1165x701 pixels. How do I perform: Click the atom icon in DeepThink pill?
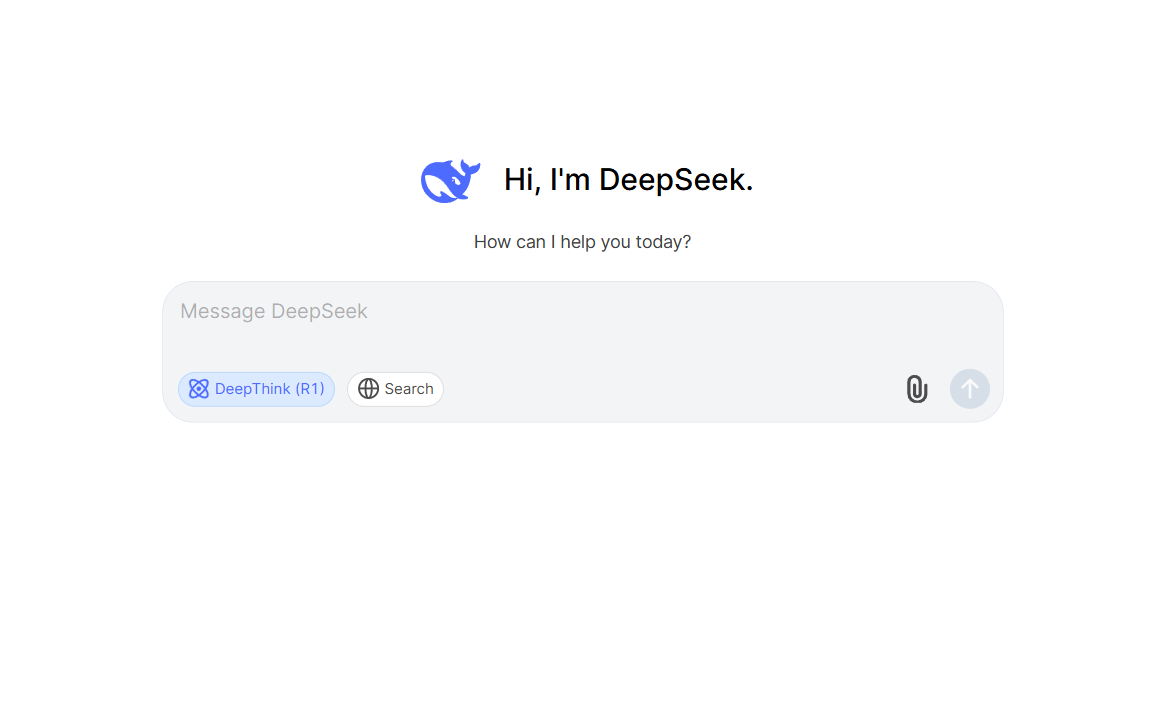click(198, 389)
